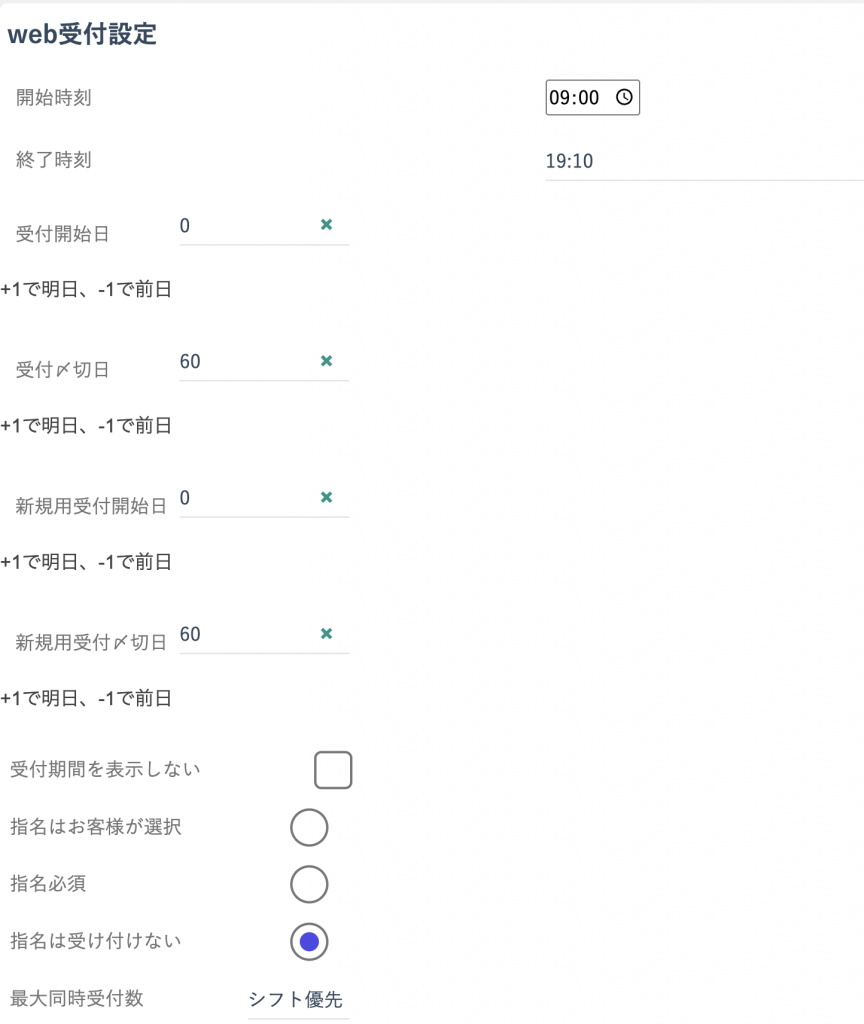This screenshot has width=864, height=1024.
Task: Select the 指名は受け付けない radio button
Action: point(309,942)
